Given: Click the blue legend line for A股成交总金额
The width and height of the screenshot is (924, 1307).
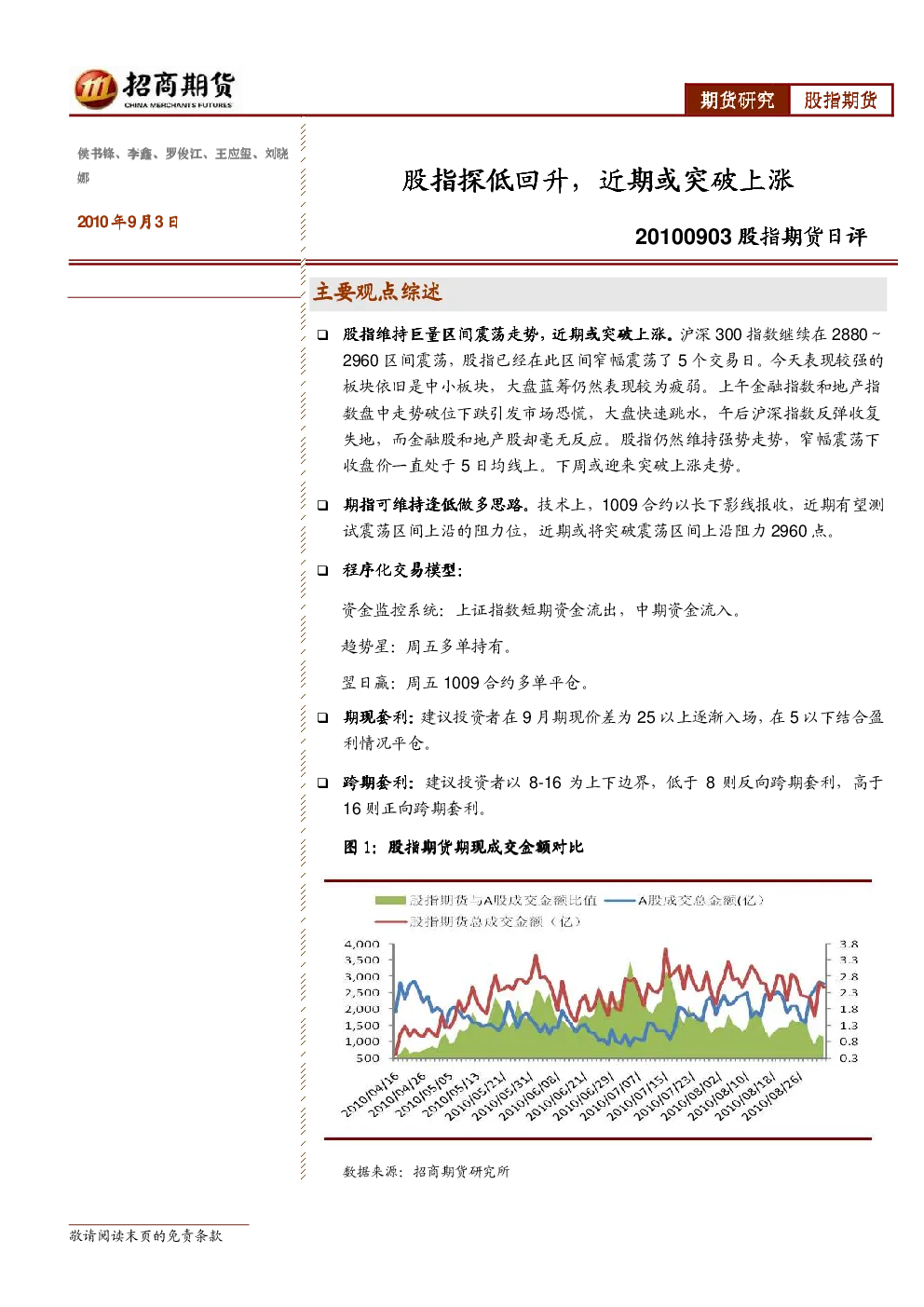Looking at the screenshot, I should point(619,900).
